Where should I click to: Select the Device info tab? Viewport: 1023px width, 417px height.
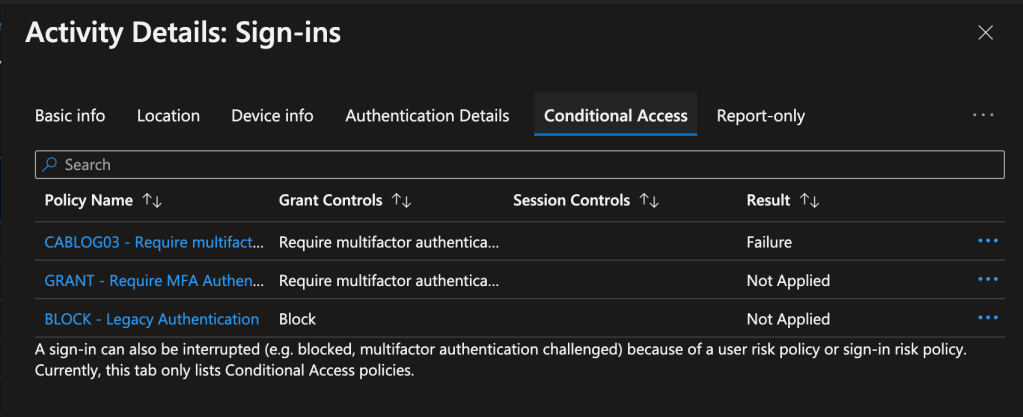(x=272, y=116)
